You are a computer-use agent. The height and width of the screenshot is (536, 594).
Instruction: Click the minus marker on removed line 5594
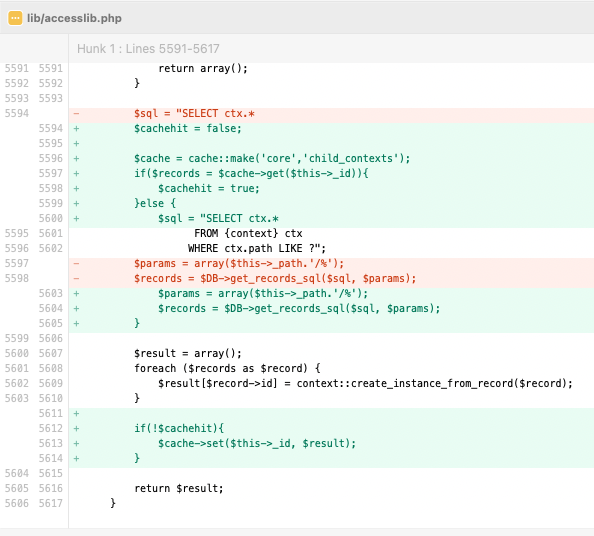point(77,113)
